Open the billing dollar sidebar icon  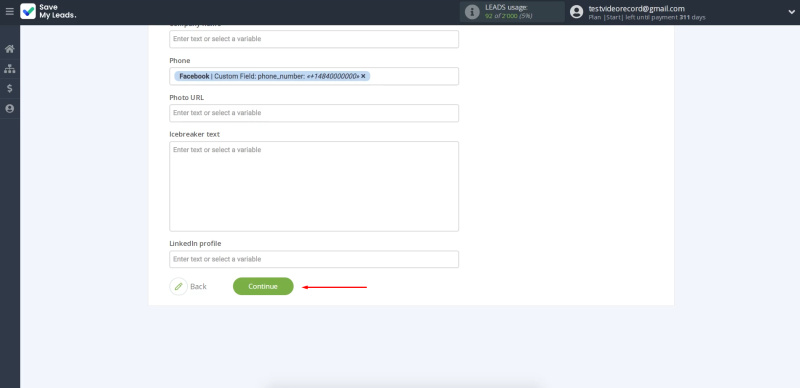(x=9, y=89)
